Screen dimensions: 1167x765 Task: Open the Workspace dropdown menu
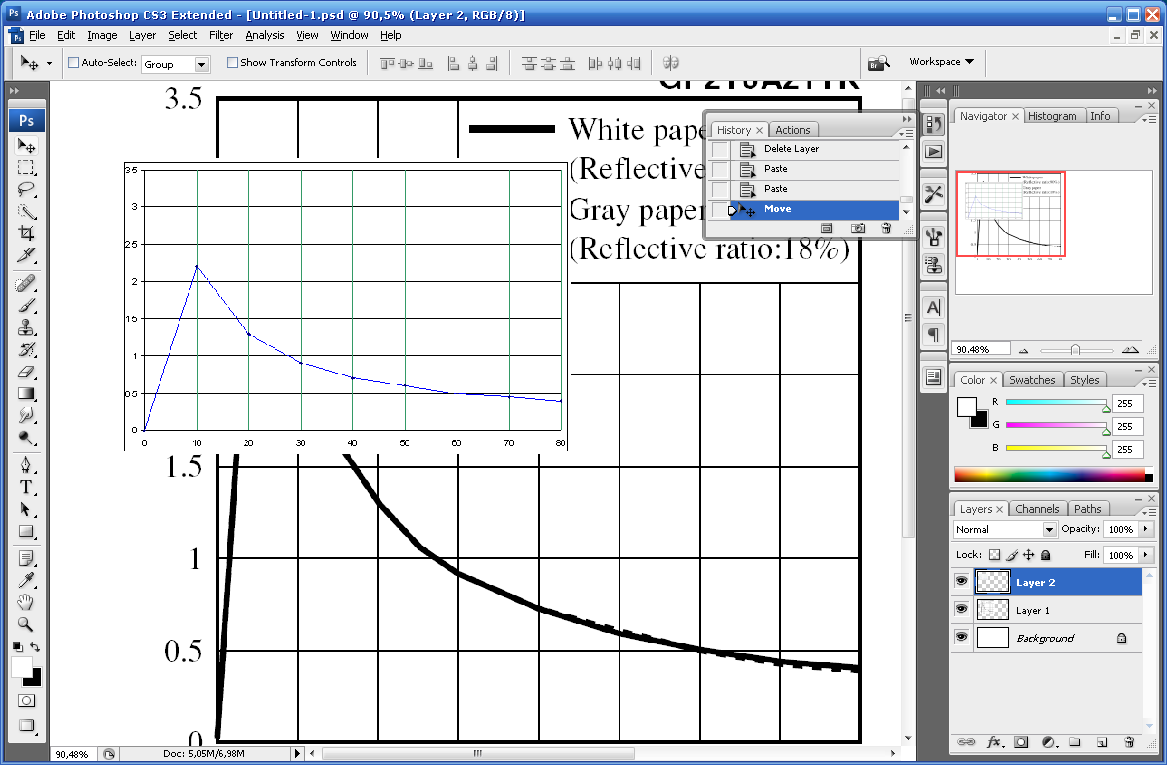coord(940,62)
